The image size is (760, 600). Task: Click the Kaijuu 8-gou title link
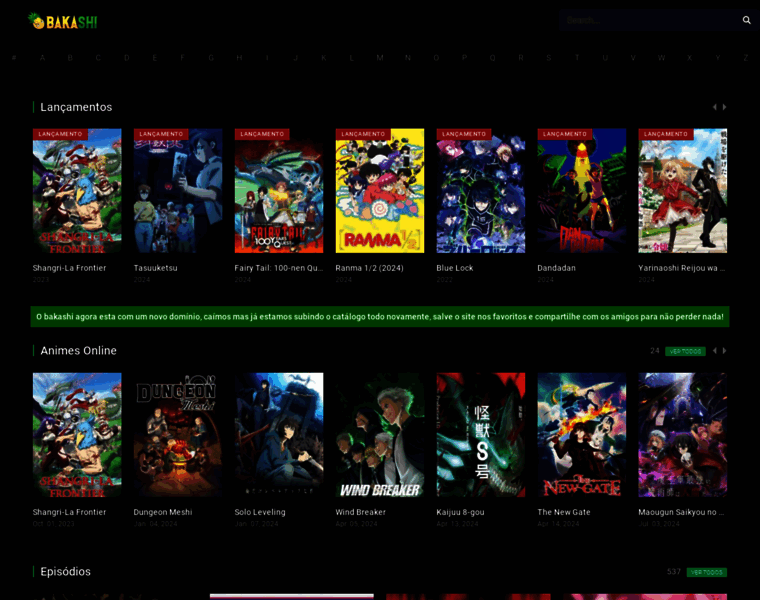(460, 512)
